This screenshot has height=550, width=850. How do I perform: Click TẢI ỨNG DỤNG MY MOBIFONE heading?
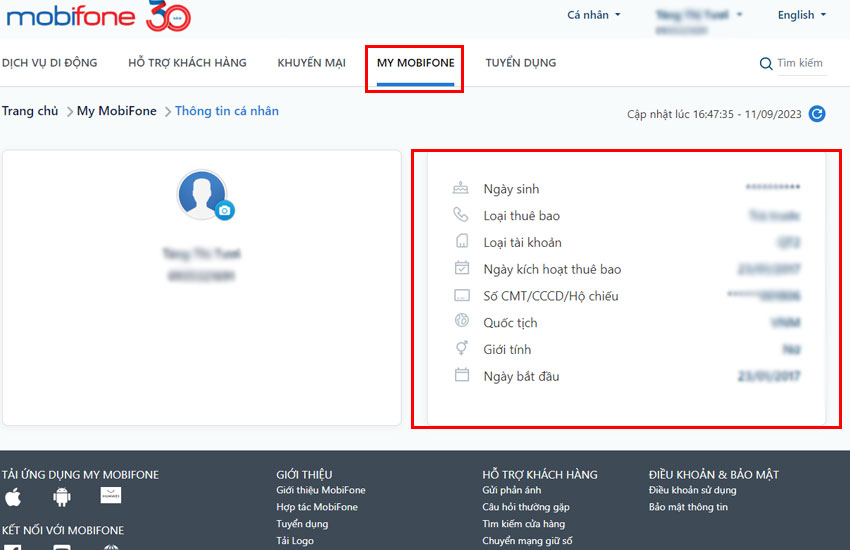[80, 475]
